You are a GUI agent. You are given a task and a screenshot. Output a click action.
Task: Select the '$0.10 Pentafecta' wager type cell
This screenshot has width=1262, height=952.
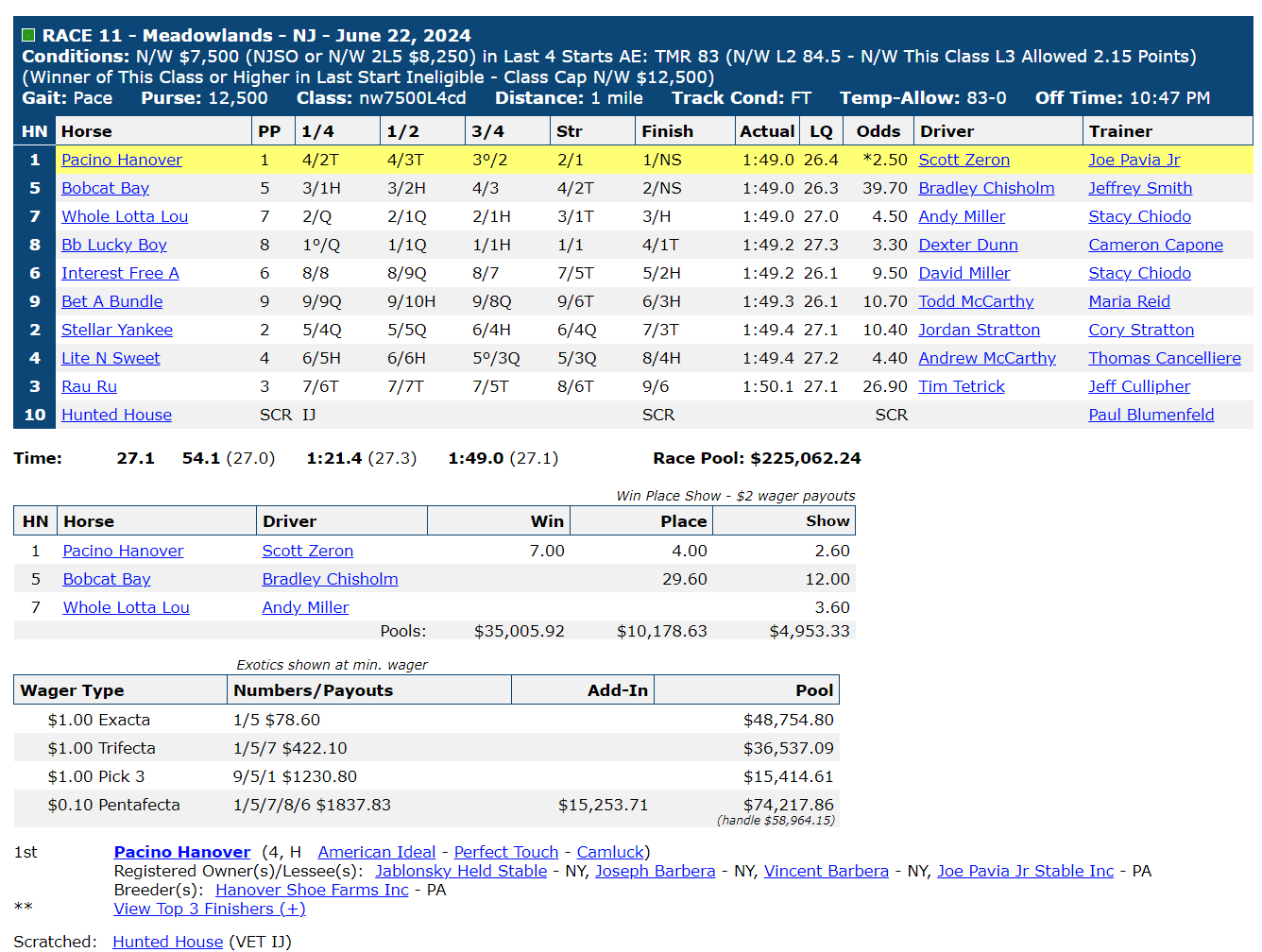[113, 805]
